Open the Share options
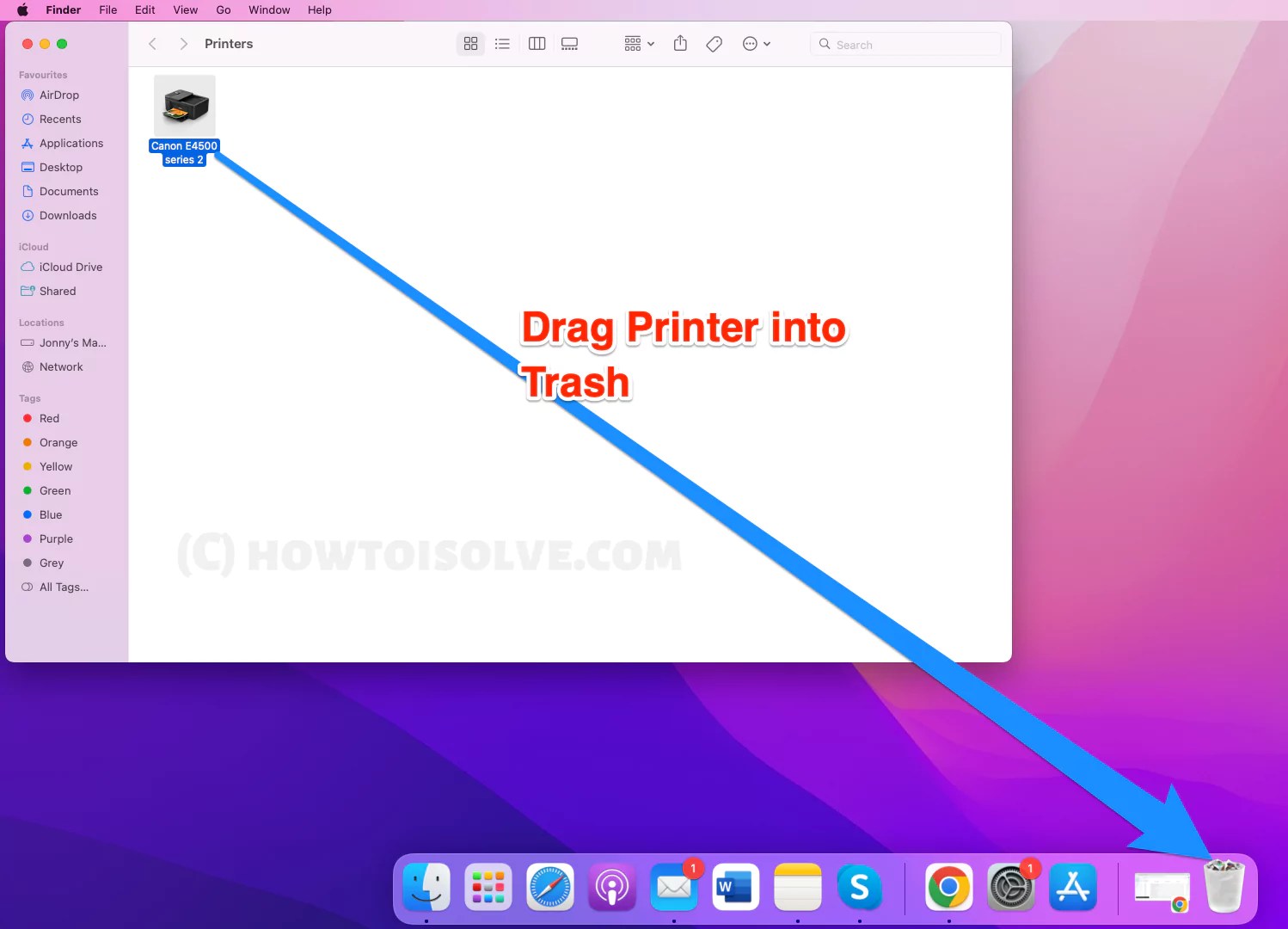Image resolution: width=1288 pixels, height=929 pixels. 680,43
